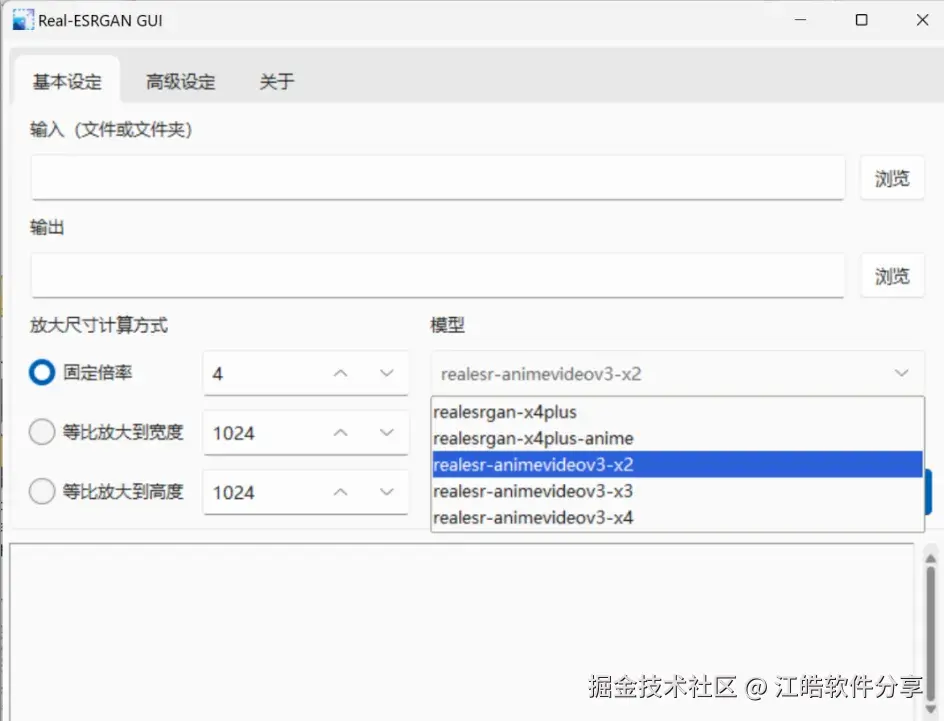944x721 pixels.
Task: Click the up arrow beside the width value 1024
Action: [x=340, y=432]
